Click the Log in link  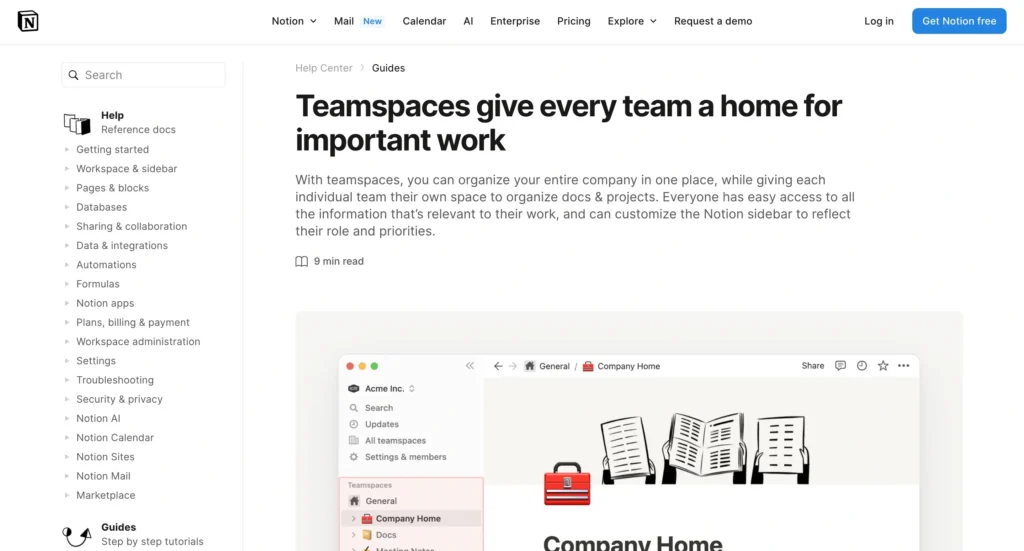click(x=878, y=21)
